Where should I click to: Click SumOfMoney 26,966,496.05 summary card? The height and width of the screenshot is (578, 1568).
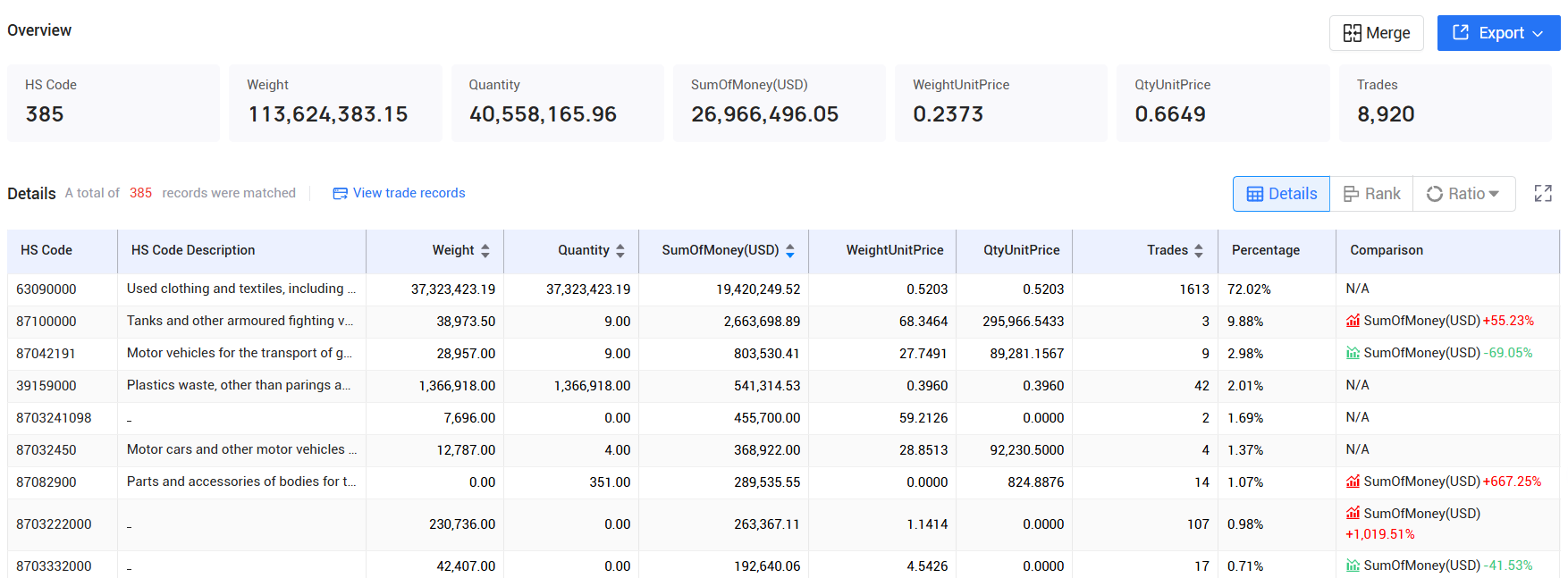[779, 103]
